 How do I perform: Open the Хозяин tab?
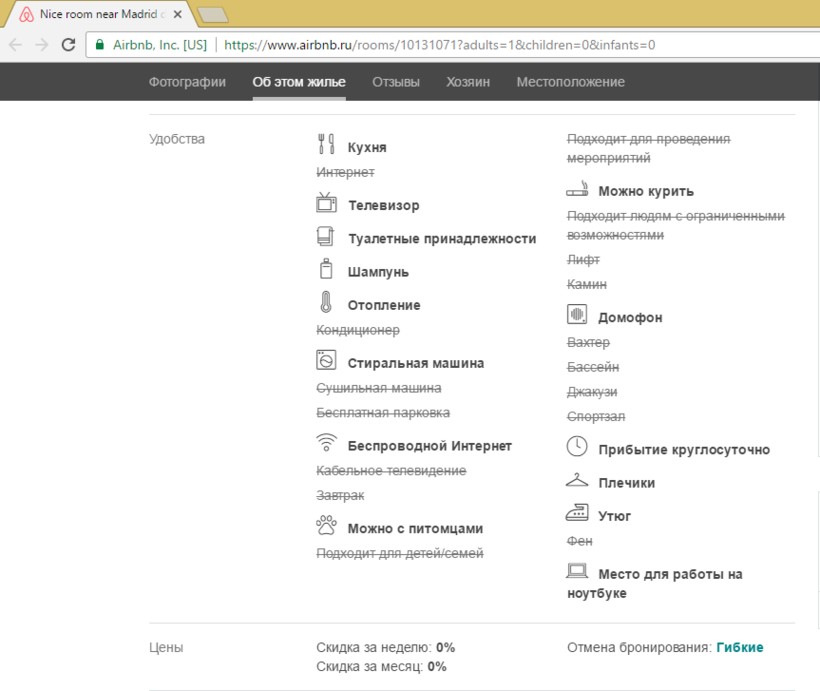[x=468, y=82]
